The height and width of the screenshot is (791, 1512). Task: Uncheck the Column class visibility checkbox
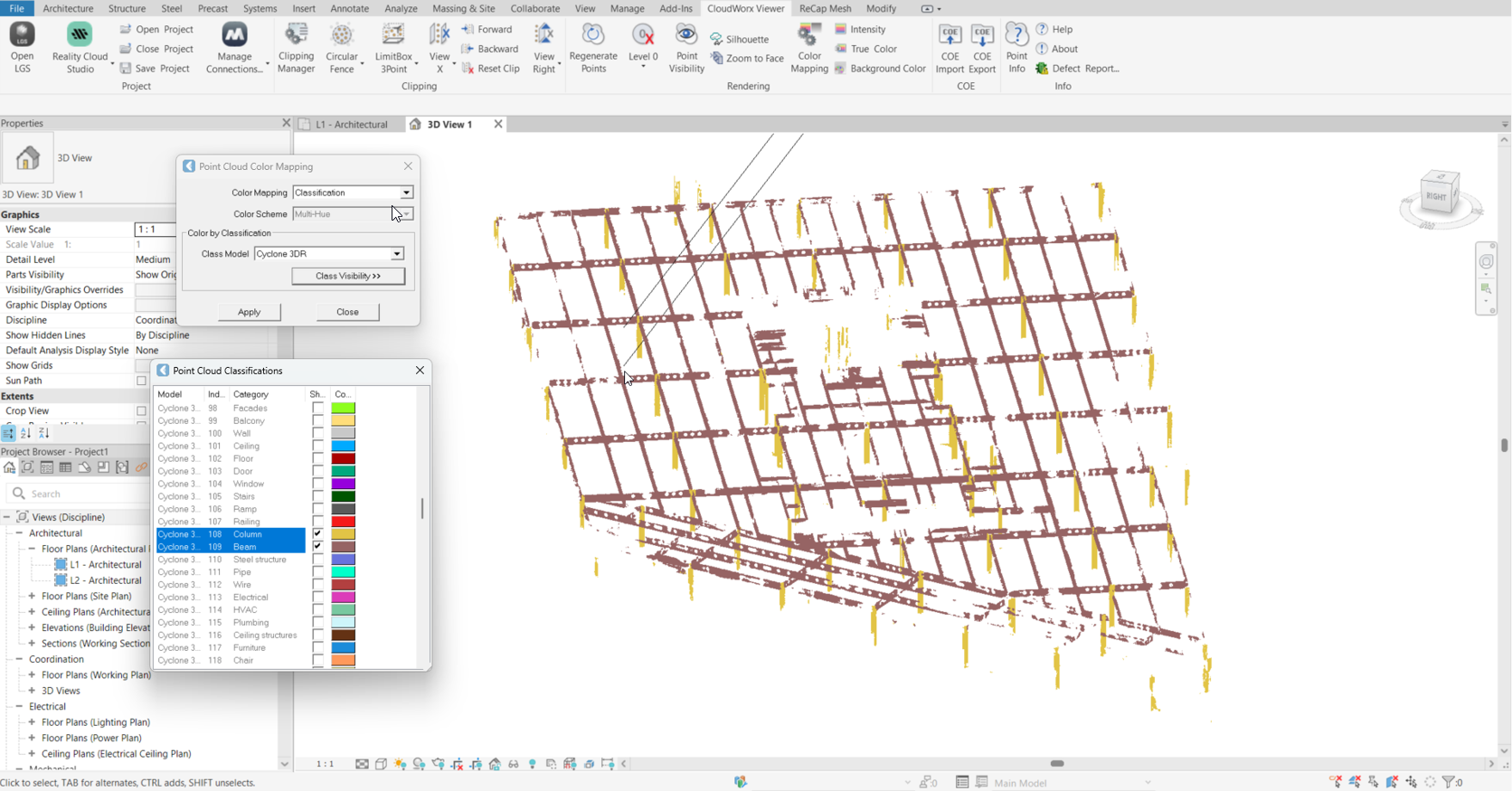(x=318, y=534)
